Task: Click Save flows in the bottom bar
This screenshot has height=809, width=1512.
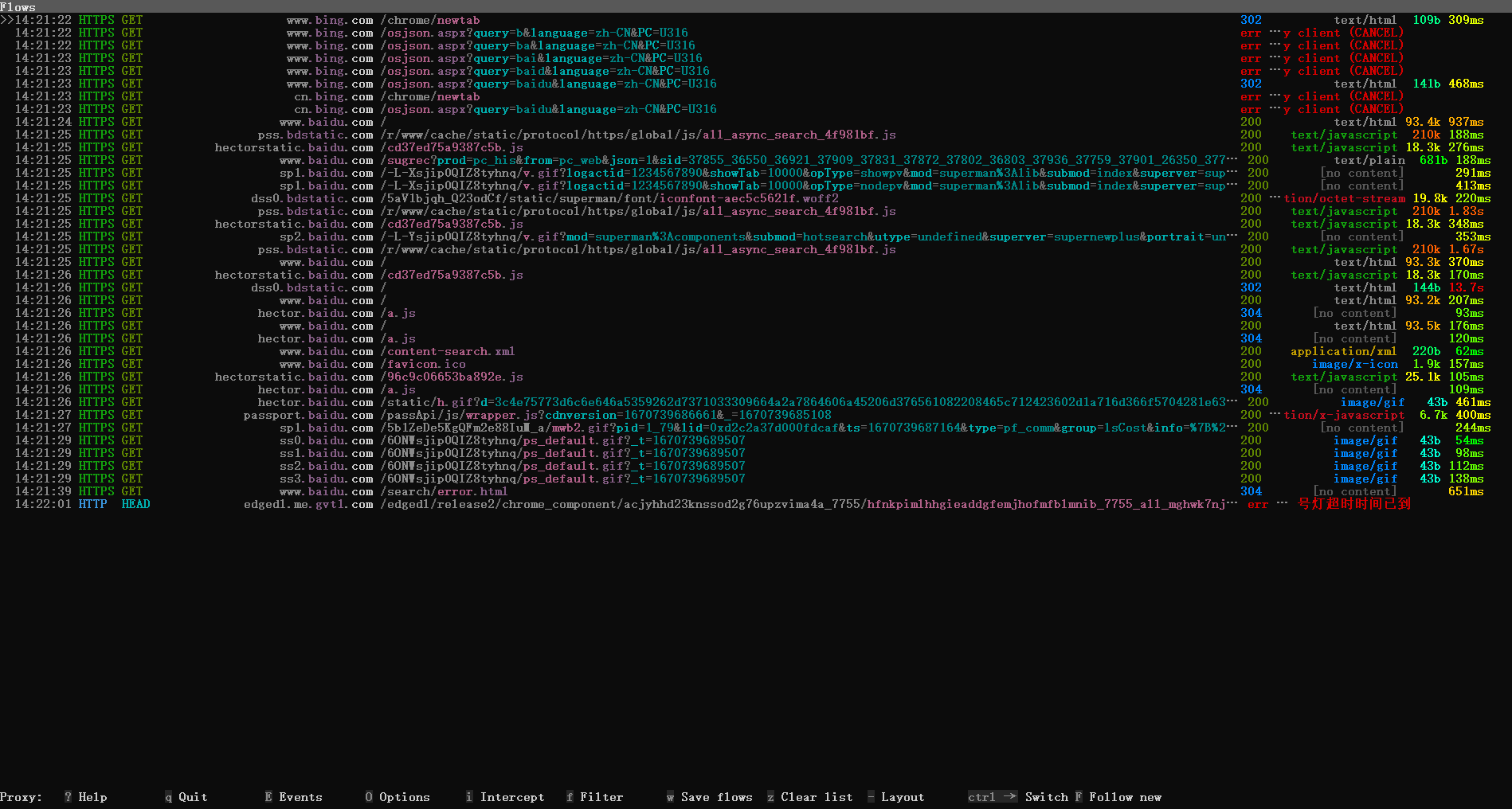Action: pos(710,797)
